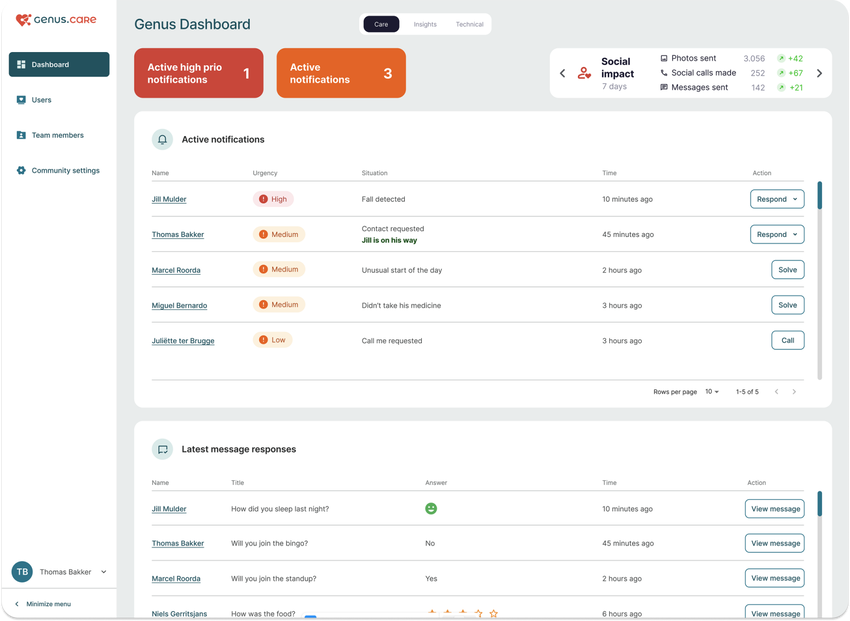
Task: Open Rows per page dropdown
Action: pyautogui.click(x=712, y=392)
